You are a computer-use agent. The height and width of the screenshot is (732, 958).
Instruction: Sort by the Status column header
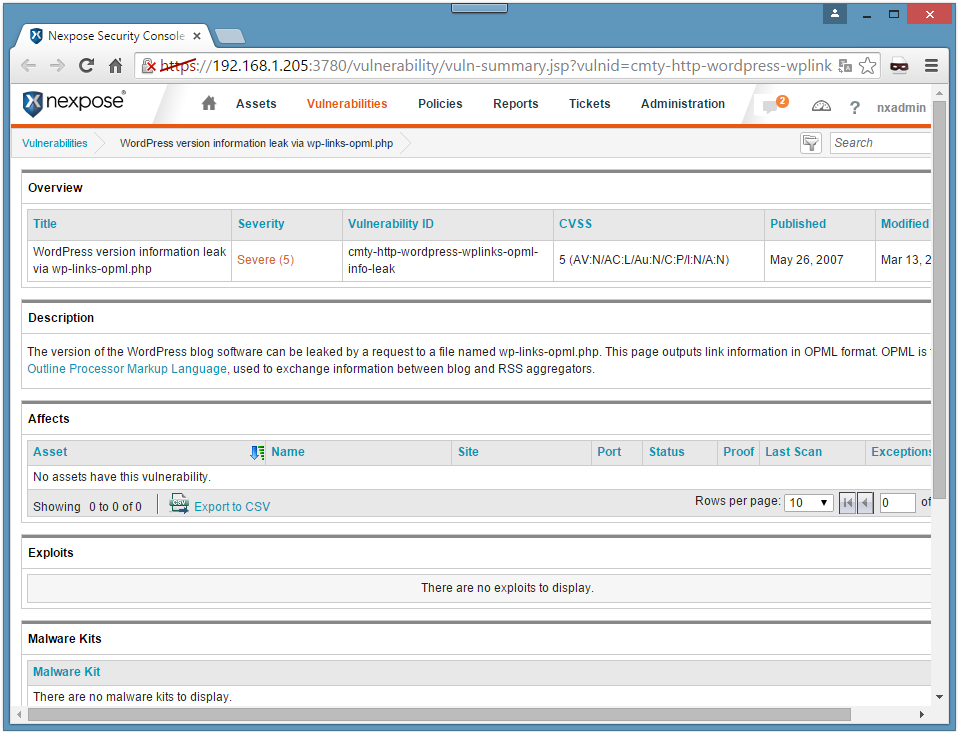[x=667, y=452]
